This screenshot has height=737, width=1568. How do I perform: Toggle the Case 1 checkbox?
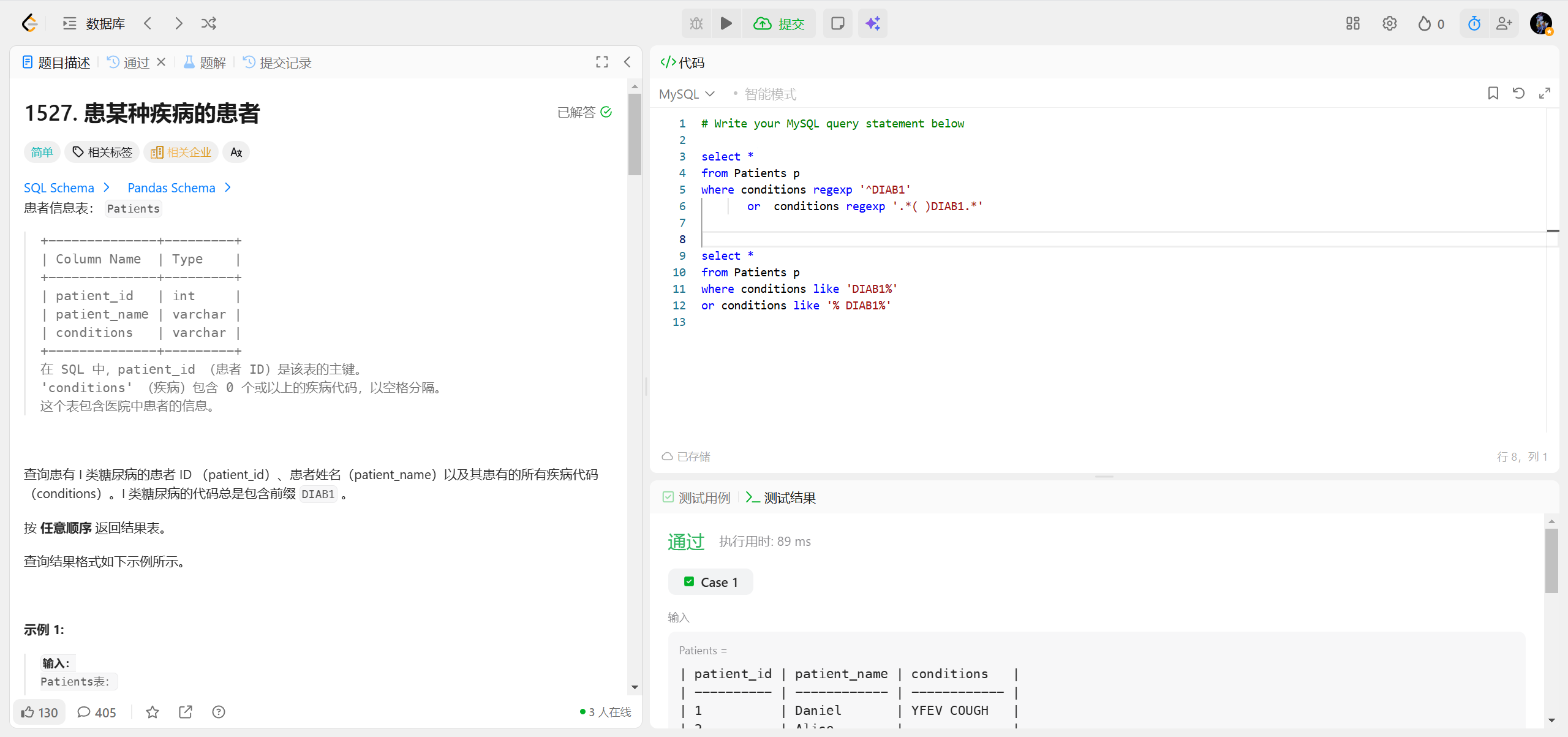pyautogui.click(x=689, y=581)
